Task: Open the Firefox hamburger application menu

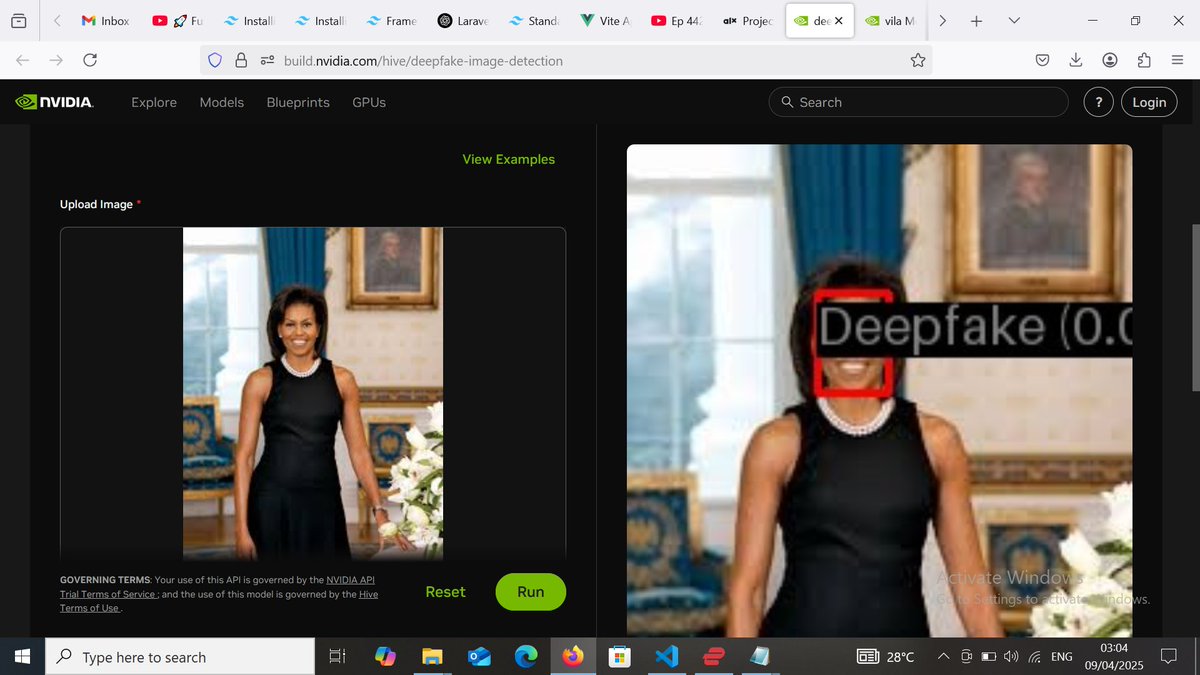Action: pos(1177,61)
